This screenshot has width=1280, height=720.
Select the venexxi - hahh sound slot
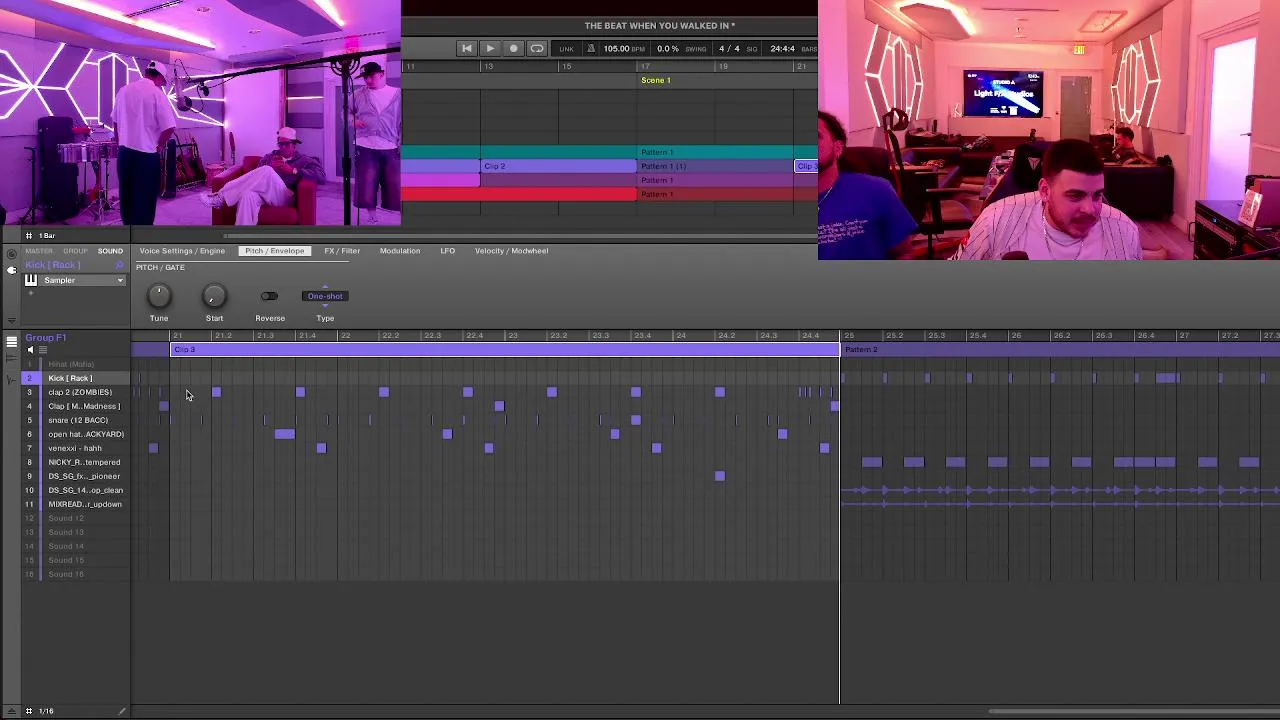(x=76, y=448)
